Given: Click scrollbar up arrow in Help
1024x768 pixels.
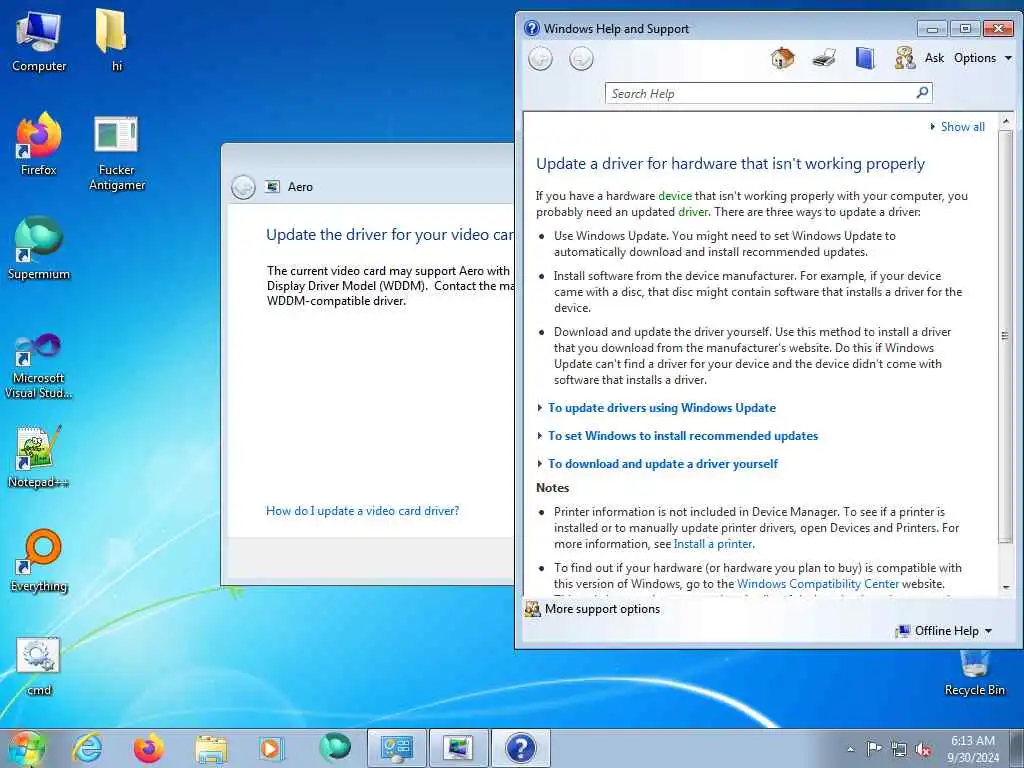Looking at the screenshot, I should pyautogui.click(x=1006, y=120).
